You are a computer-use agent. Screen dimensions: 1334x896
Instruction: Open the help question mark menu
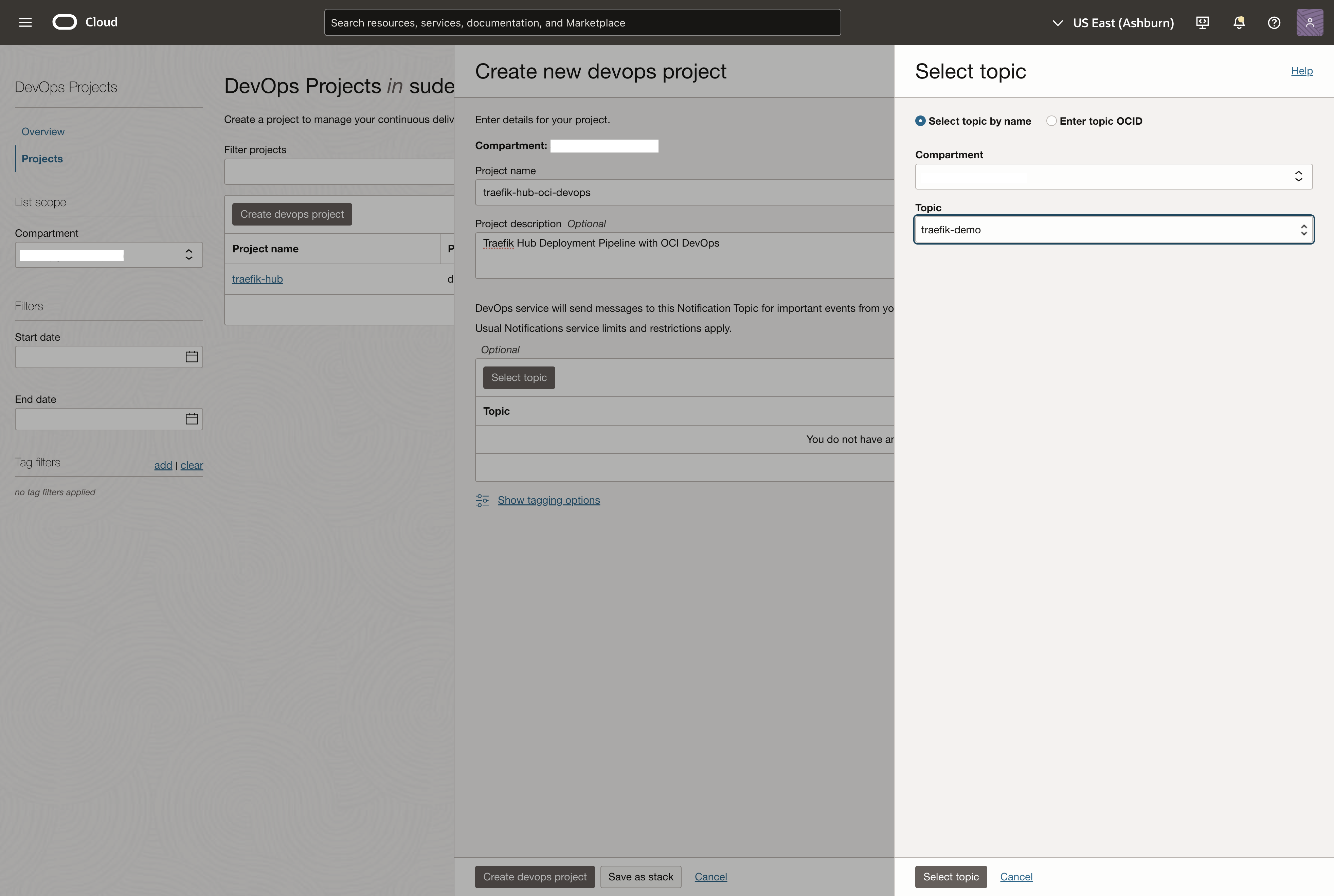[x=1274, y=22]
